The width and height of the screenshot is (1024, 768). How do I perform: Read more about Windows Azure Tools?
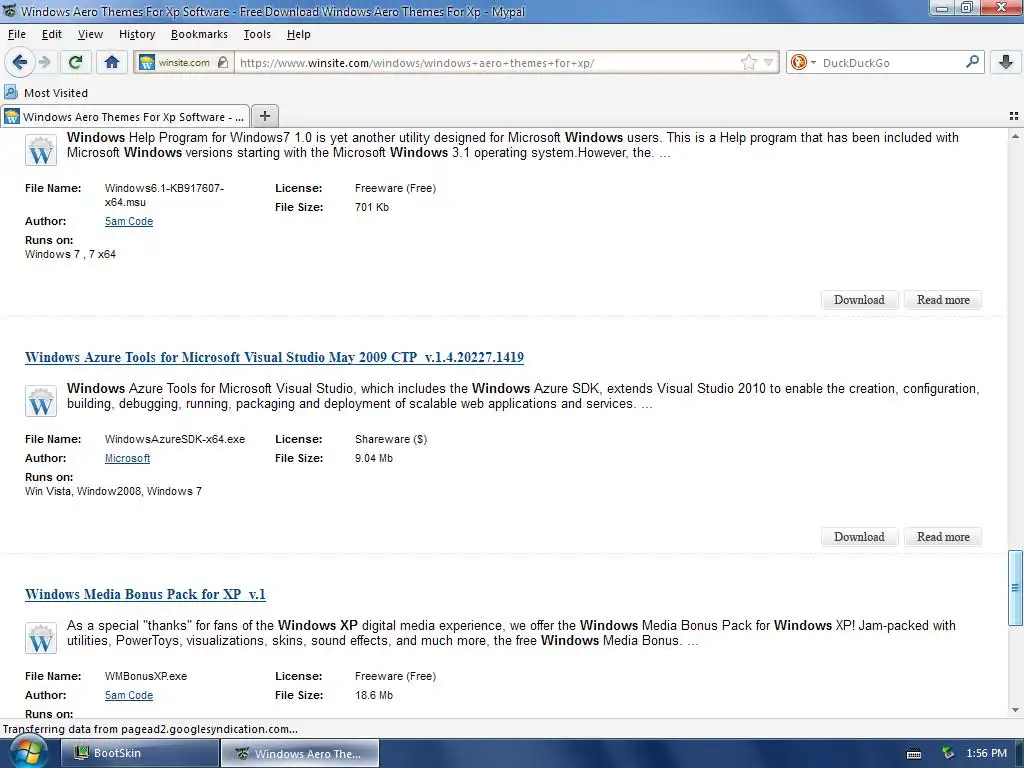(942, 537)
